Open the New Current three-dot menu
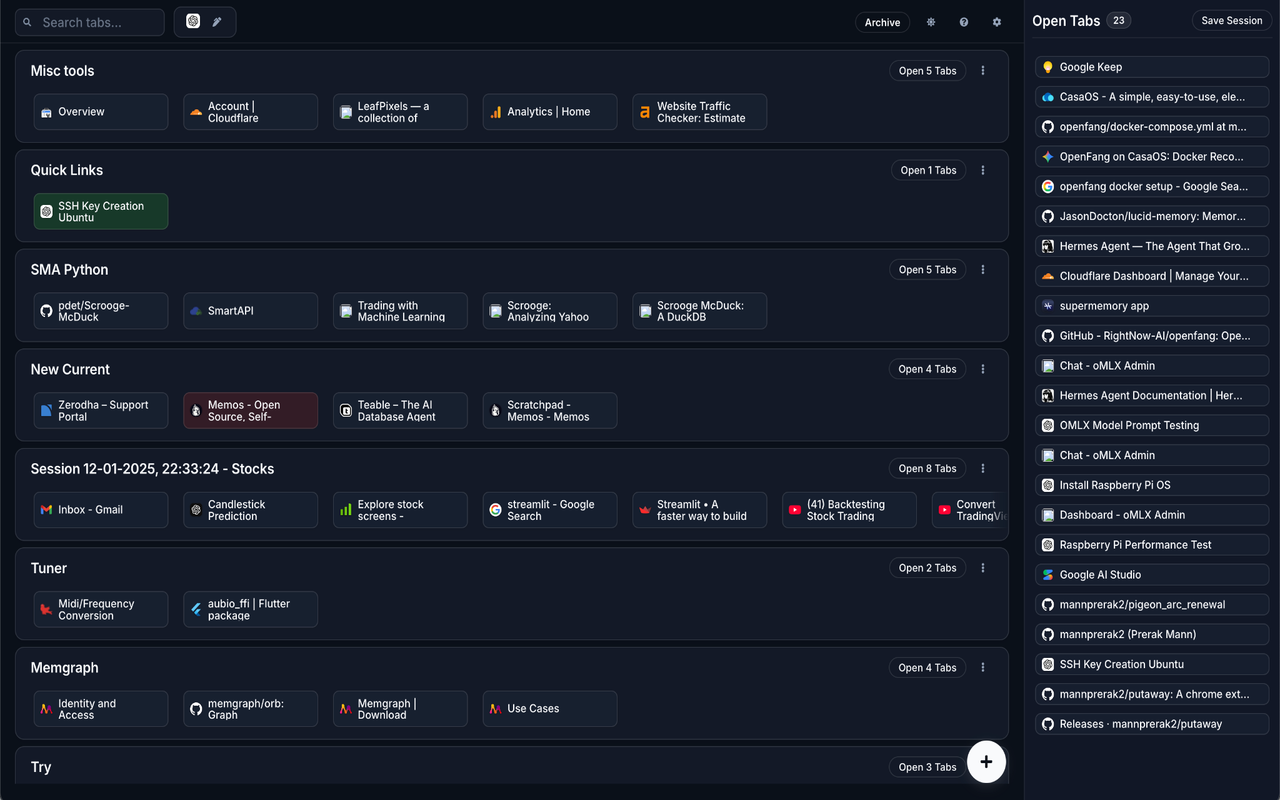The width and height of the screenshot is (1280, 800). [983, 369]
